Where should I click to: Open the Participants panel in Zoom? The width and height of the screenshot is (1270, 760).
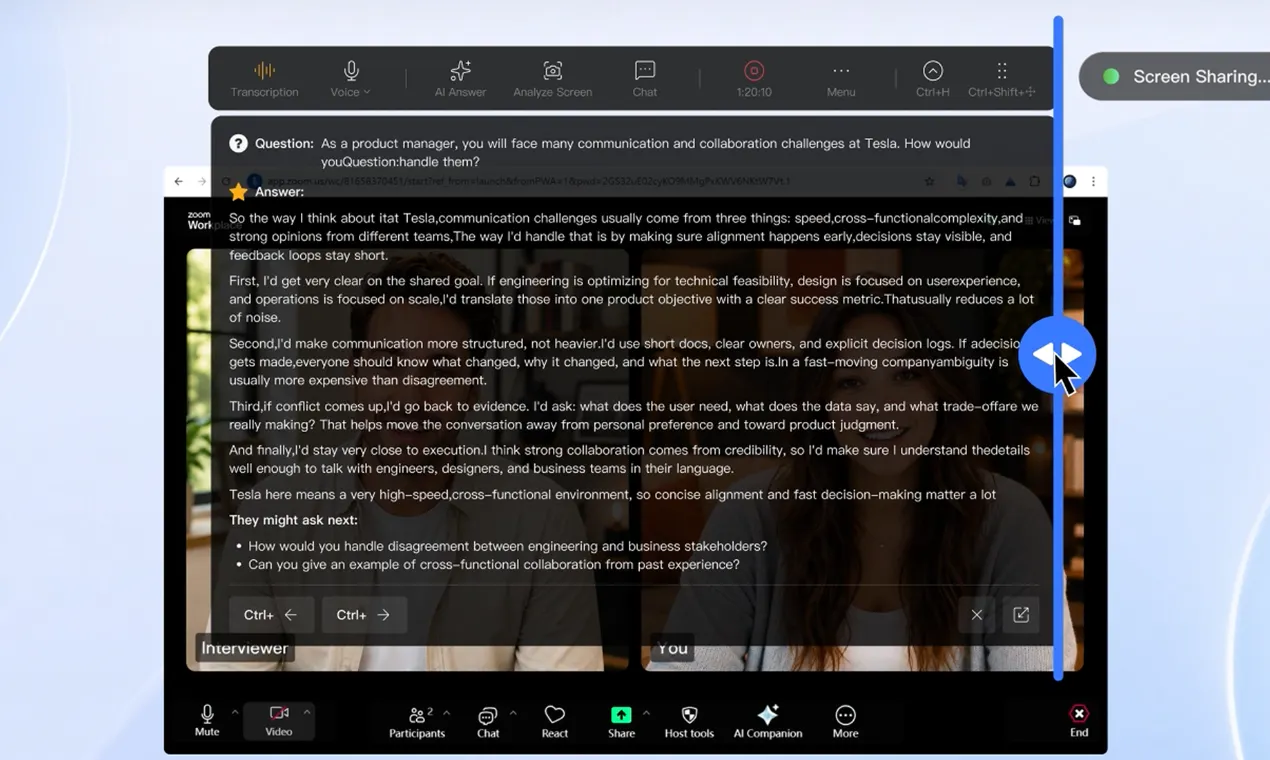(417, 721)
